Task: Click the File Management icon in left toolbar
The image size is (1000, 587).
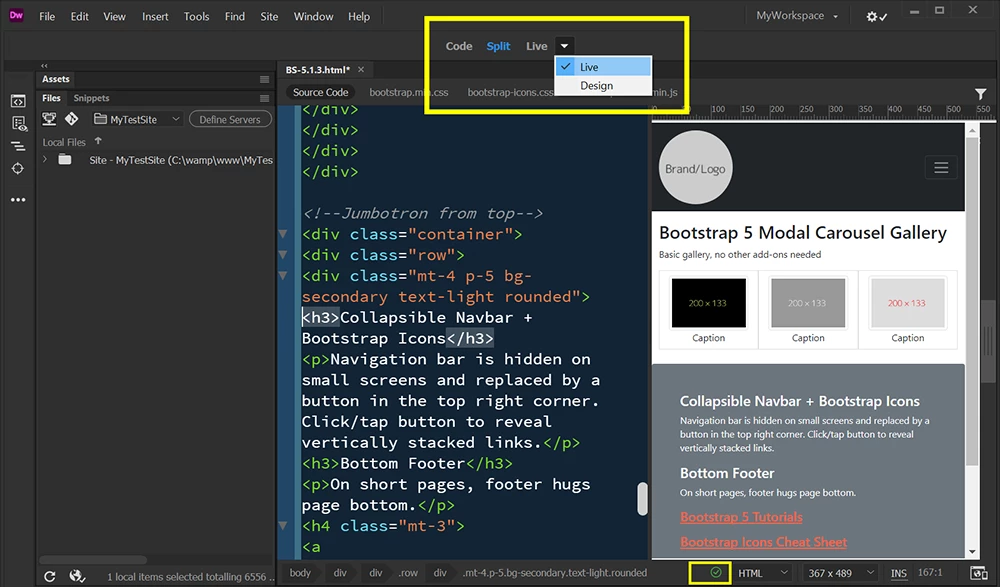Action: pos(18,124)
